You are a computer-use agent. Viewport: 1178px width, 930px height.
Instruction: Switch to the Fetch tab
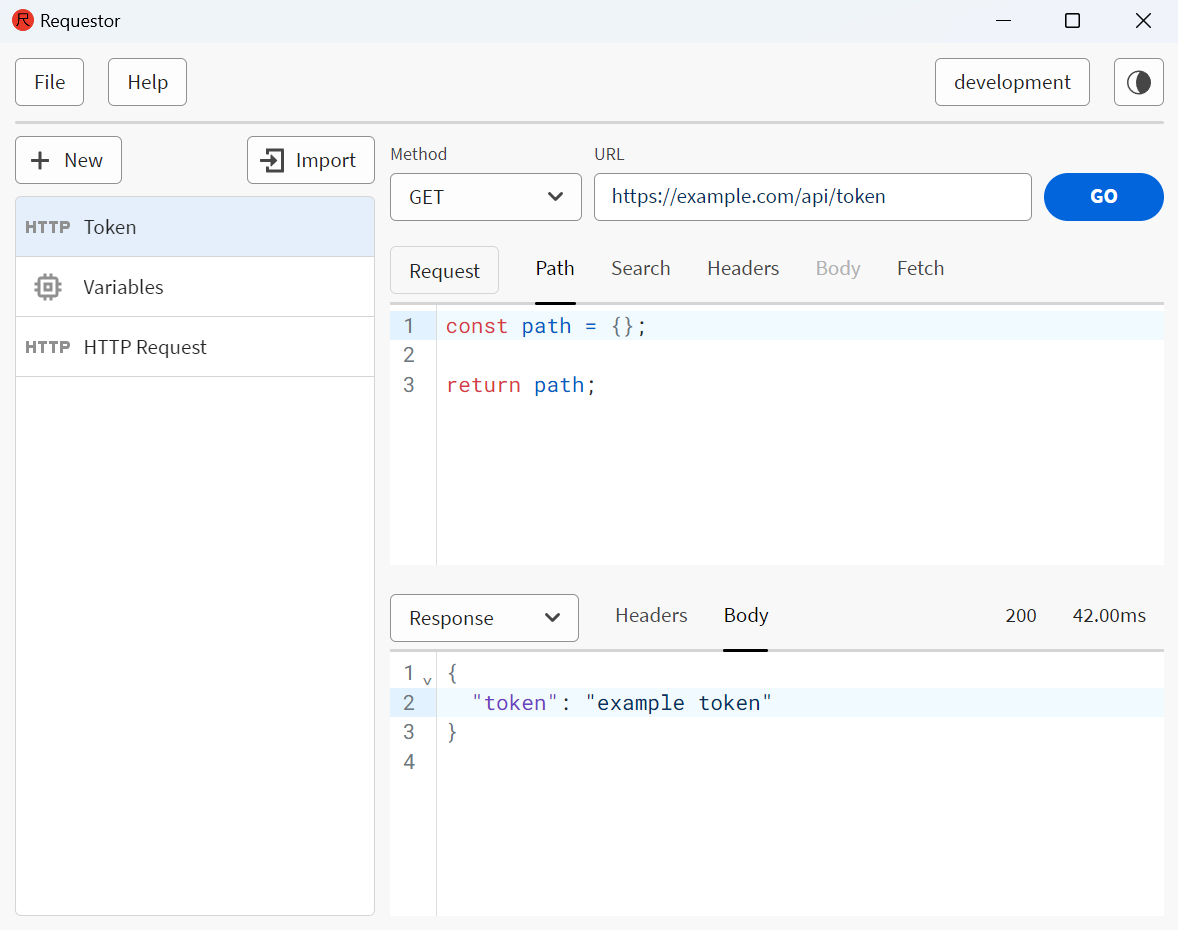919,268
